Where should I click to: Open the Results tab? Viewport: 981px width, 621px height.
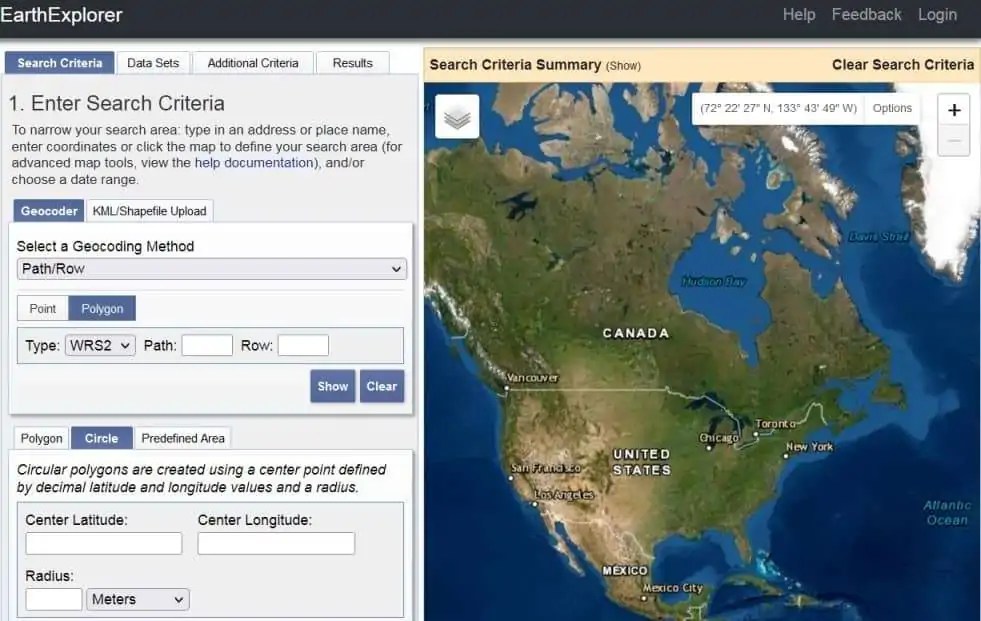352,62
